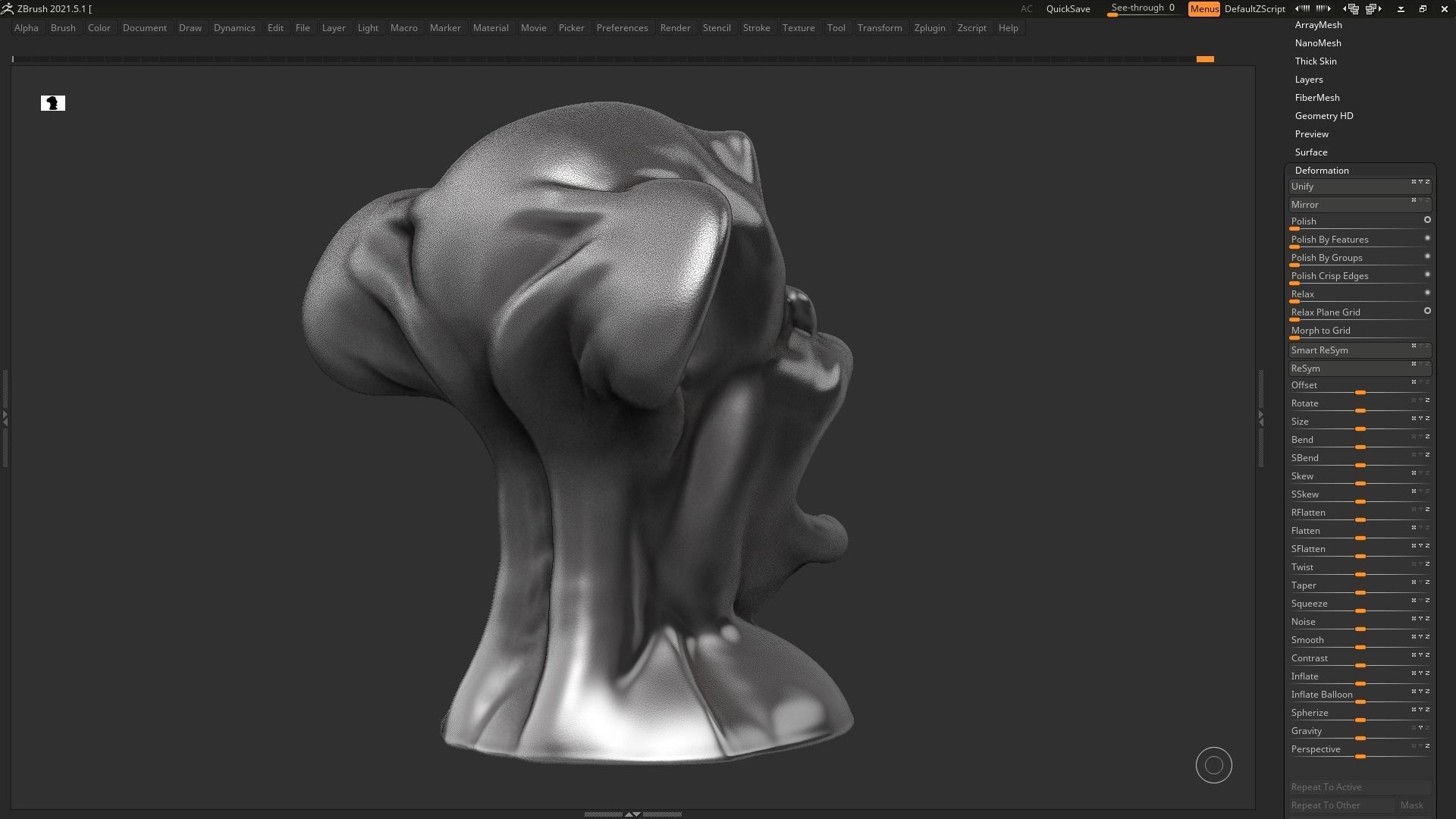Click the bottom shelf divider arrows
1456x819 pixels.
(632, 814)
